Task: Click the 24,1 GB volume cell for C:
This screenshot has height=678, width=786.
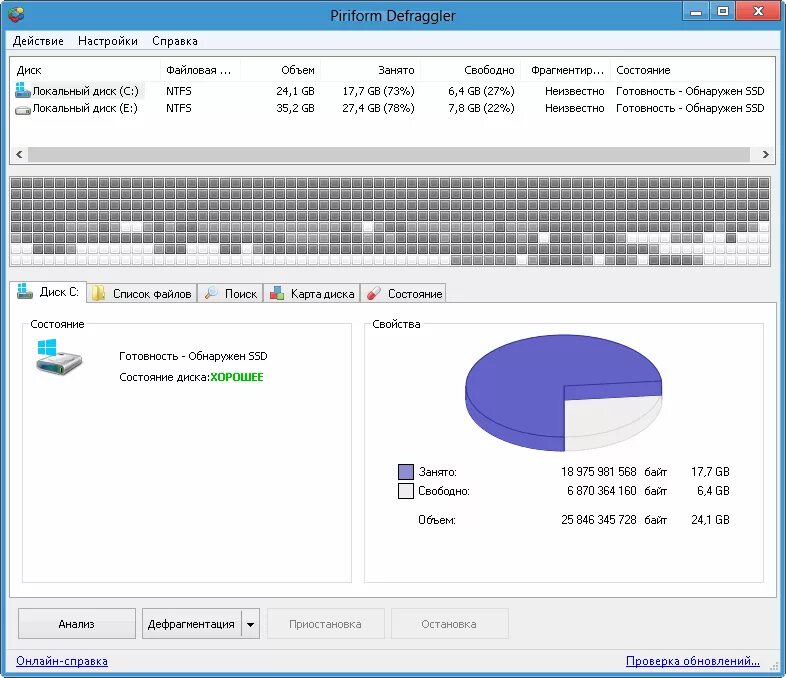Action: click(295, 91)
